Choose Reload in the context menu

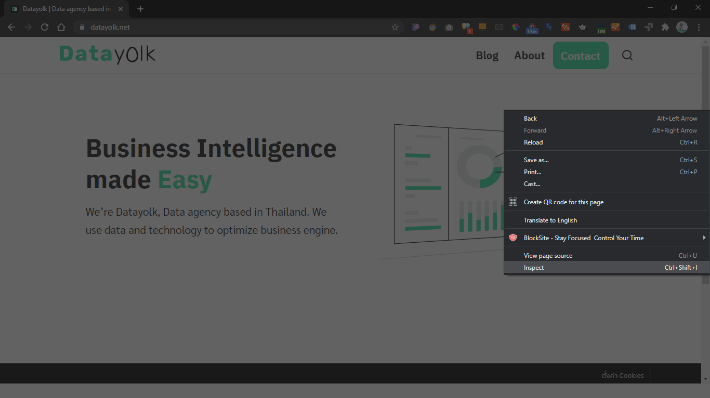tap(607, 142)
